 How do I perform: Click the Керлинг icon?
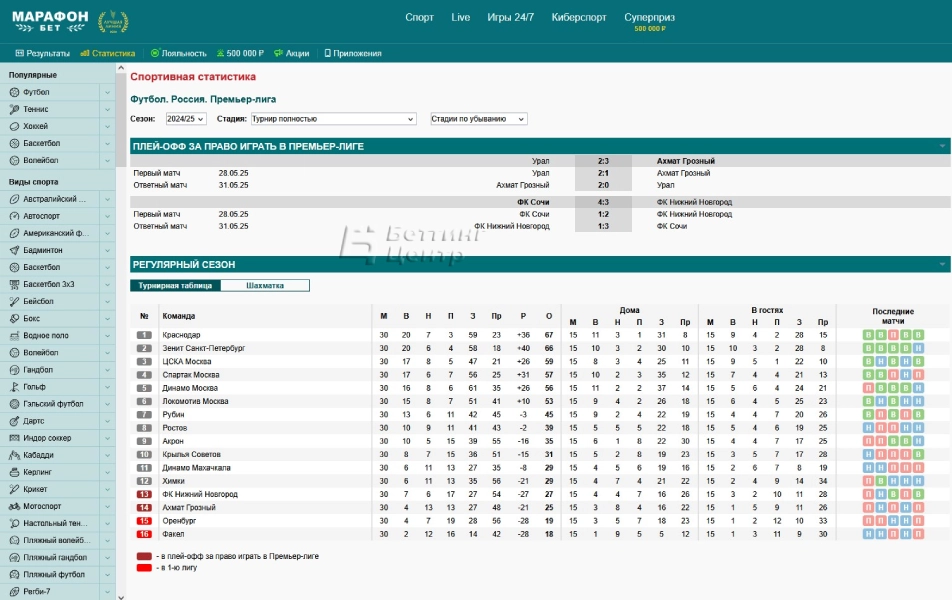15,472
